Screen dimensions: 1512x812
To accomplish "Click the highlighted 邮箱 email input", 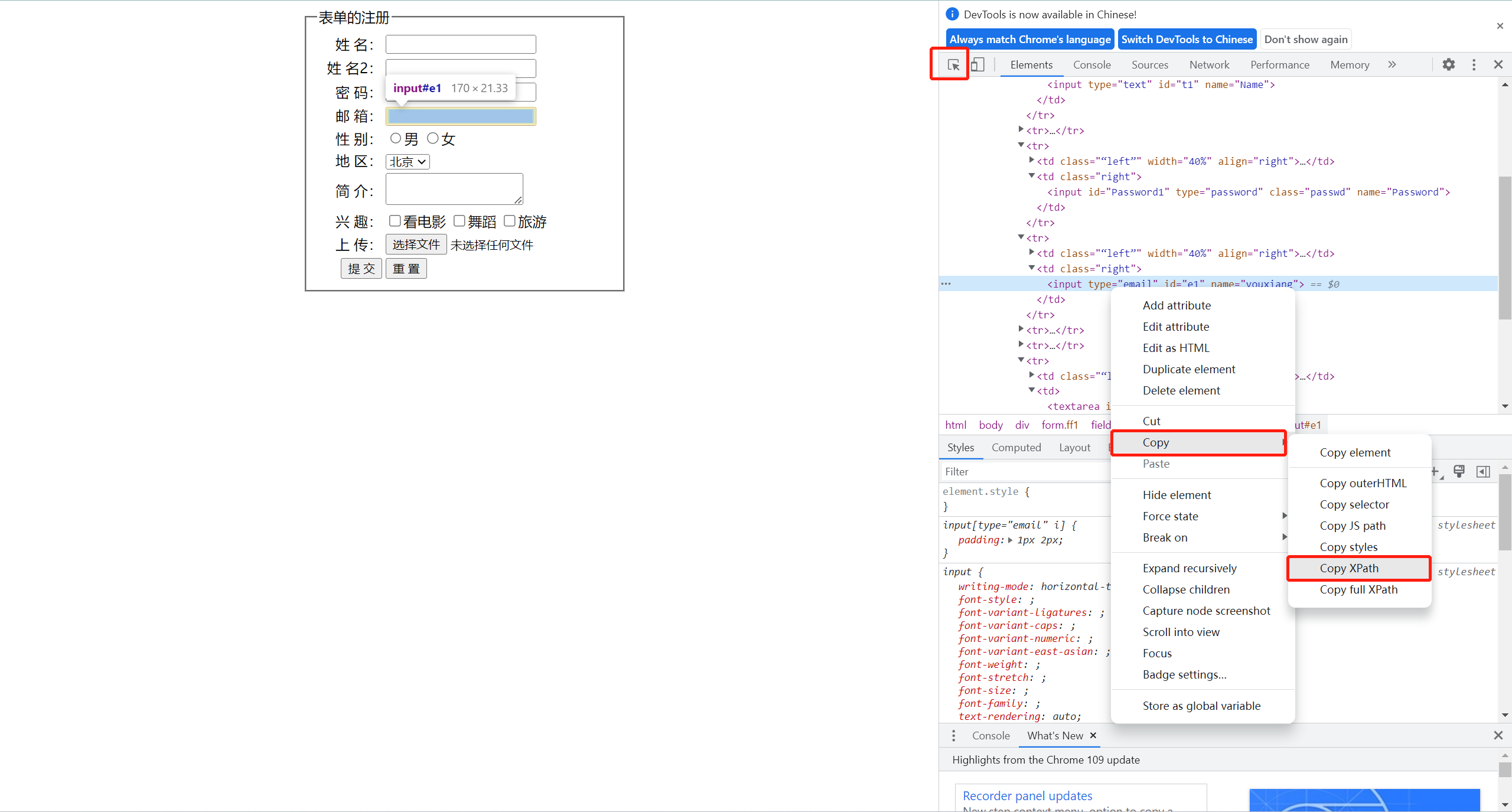I will coord(461,116).
